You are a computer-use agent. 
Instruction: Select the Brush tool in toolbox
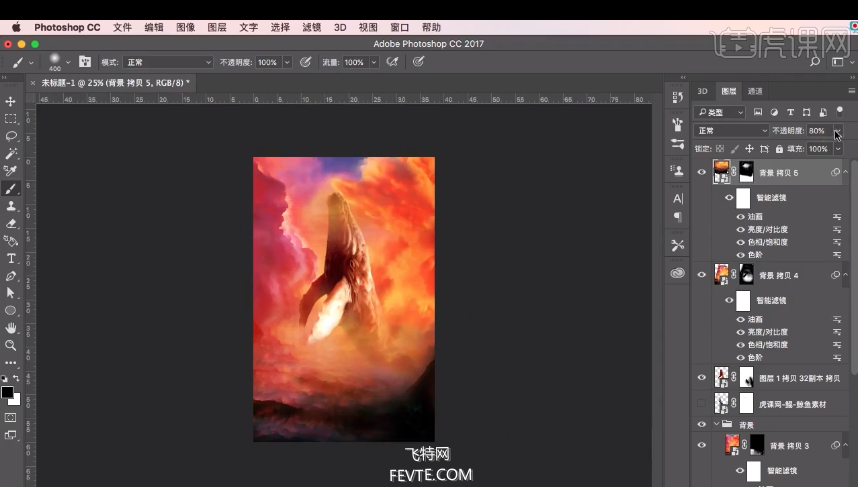10,189
